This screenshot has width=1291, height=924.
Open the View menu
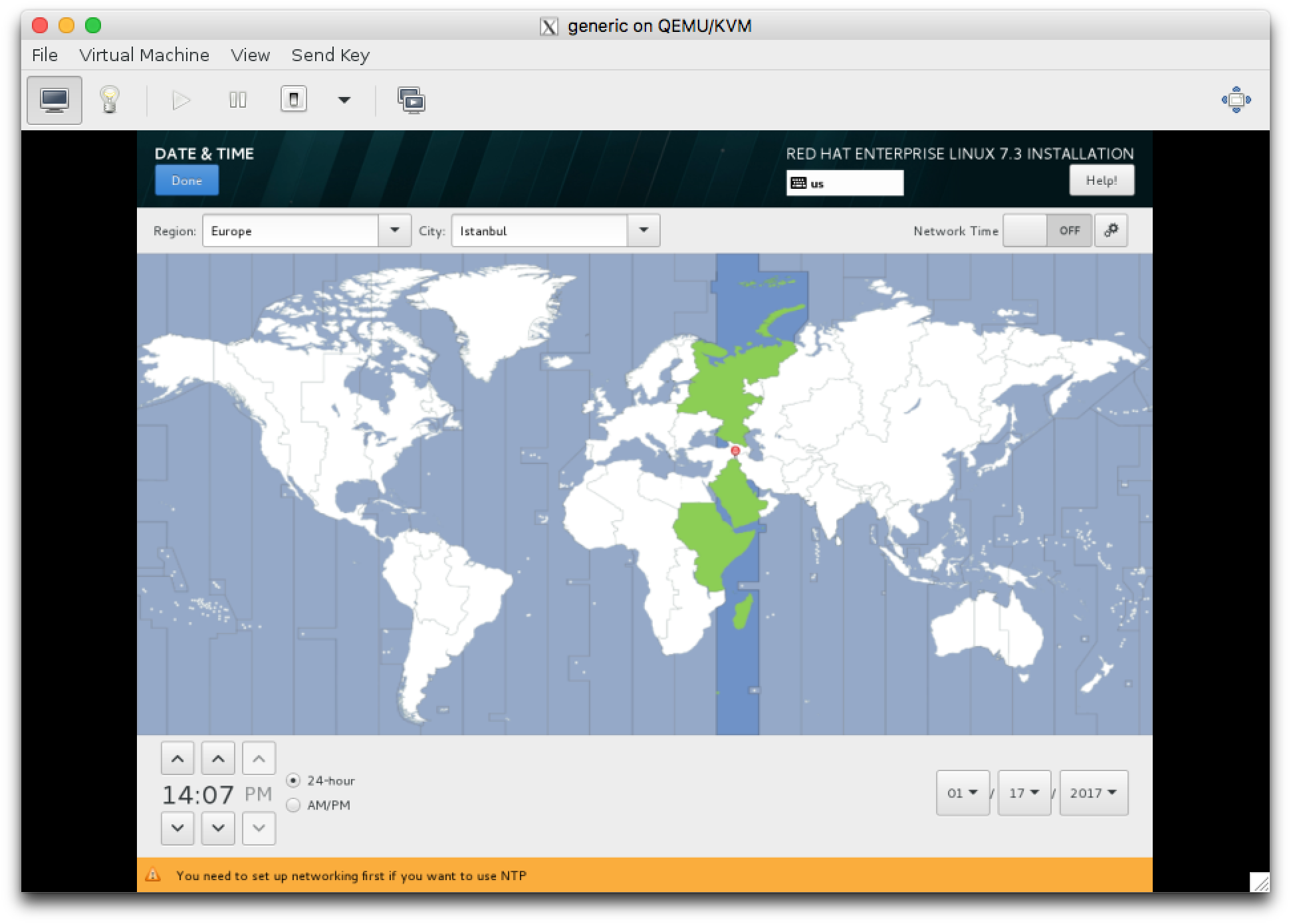pyautogui.click(x=250, y=55)
